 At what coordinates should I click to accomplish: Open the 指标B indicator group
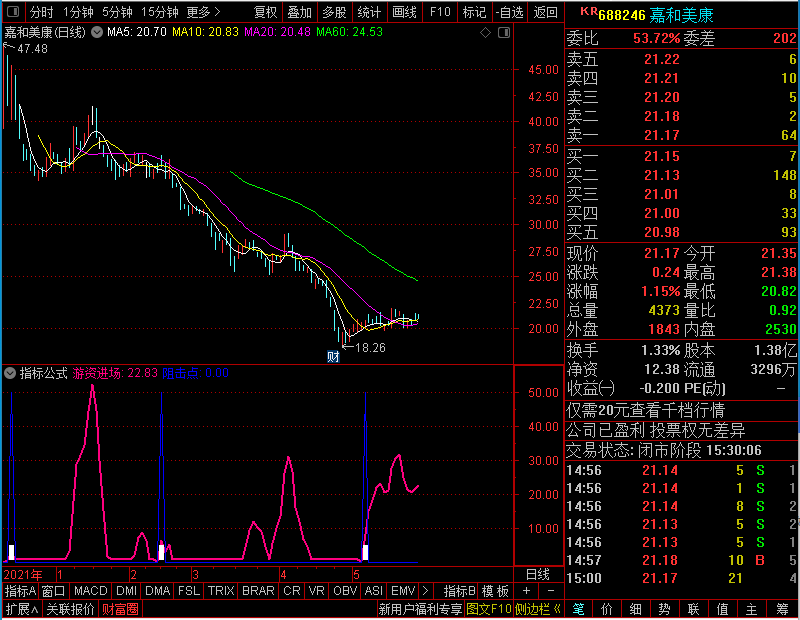[x=460, y=591]
